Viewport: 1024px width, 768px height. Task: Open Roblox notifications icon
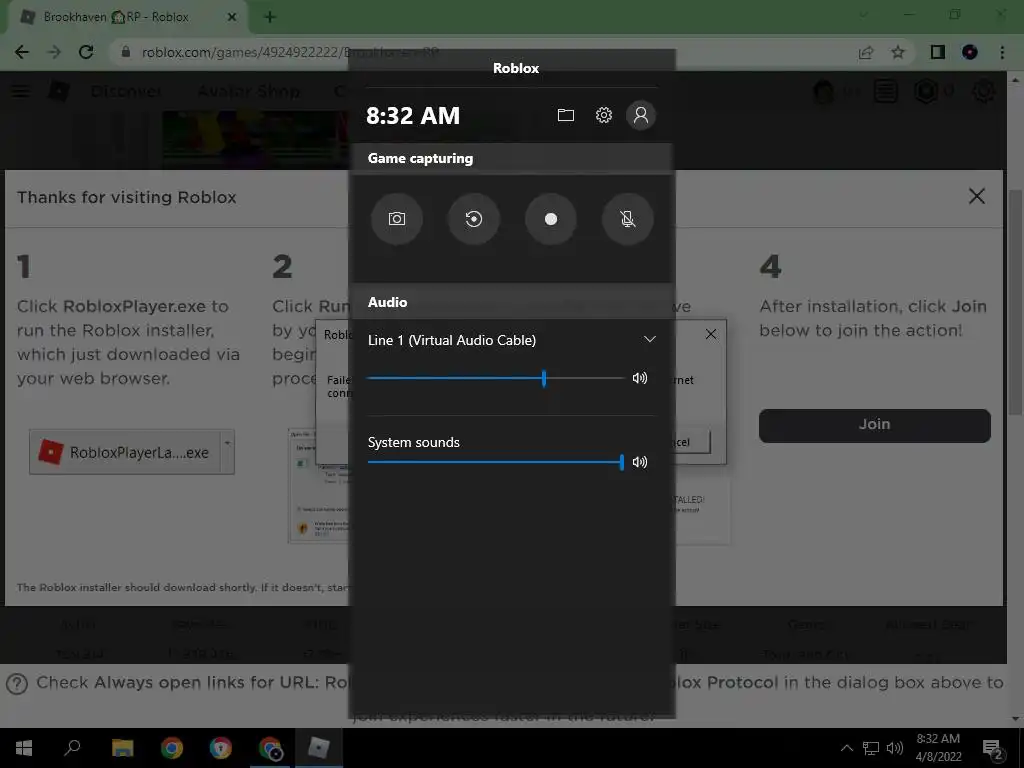coord(886,91)
